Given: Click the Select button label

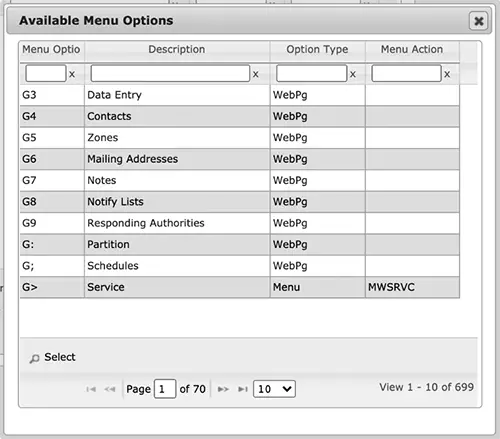Looking at the screenshot, I should [x=60, y=357].
